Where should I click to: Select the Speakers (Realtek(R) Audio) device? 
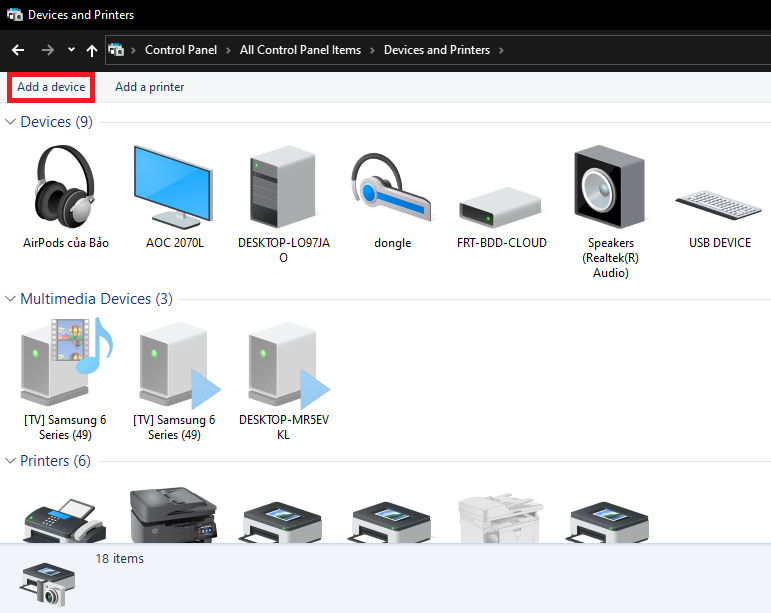tap(610, 187)
